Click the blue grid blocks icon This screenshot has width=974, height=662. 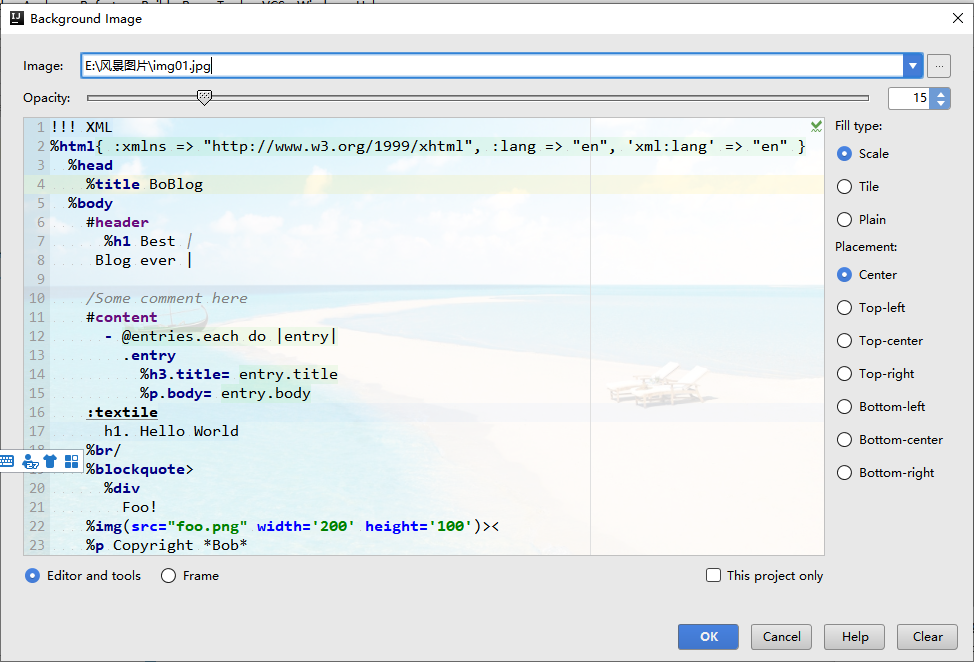coord(70,461)
